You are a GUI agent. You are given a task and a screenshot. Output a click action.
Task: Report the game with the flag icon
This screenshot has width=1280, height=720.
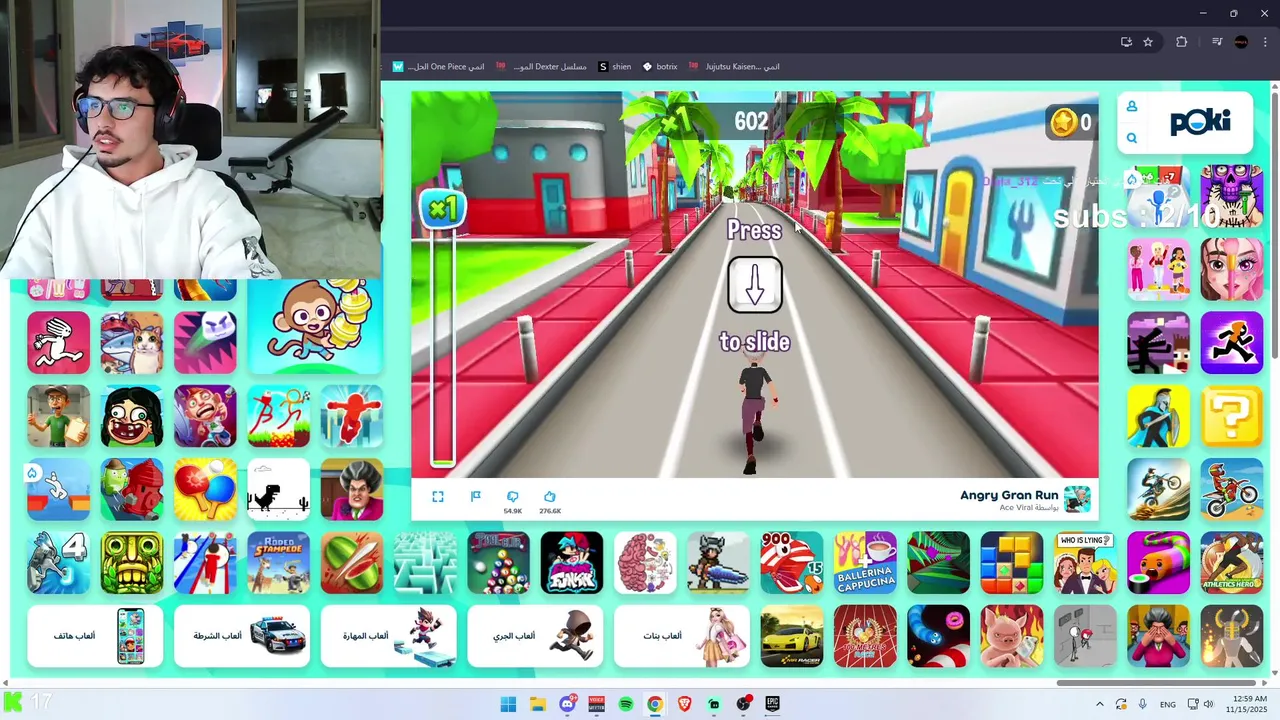coord(476,497)
